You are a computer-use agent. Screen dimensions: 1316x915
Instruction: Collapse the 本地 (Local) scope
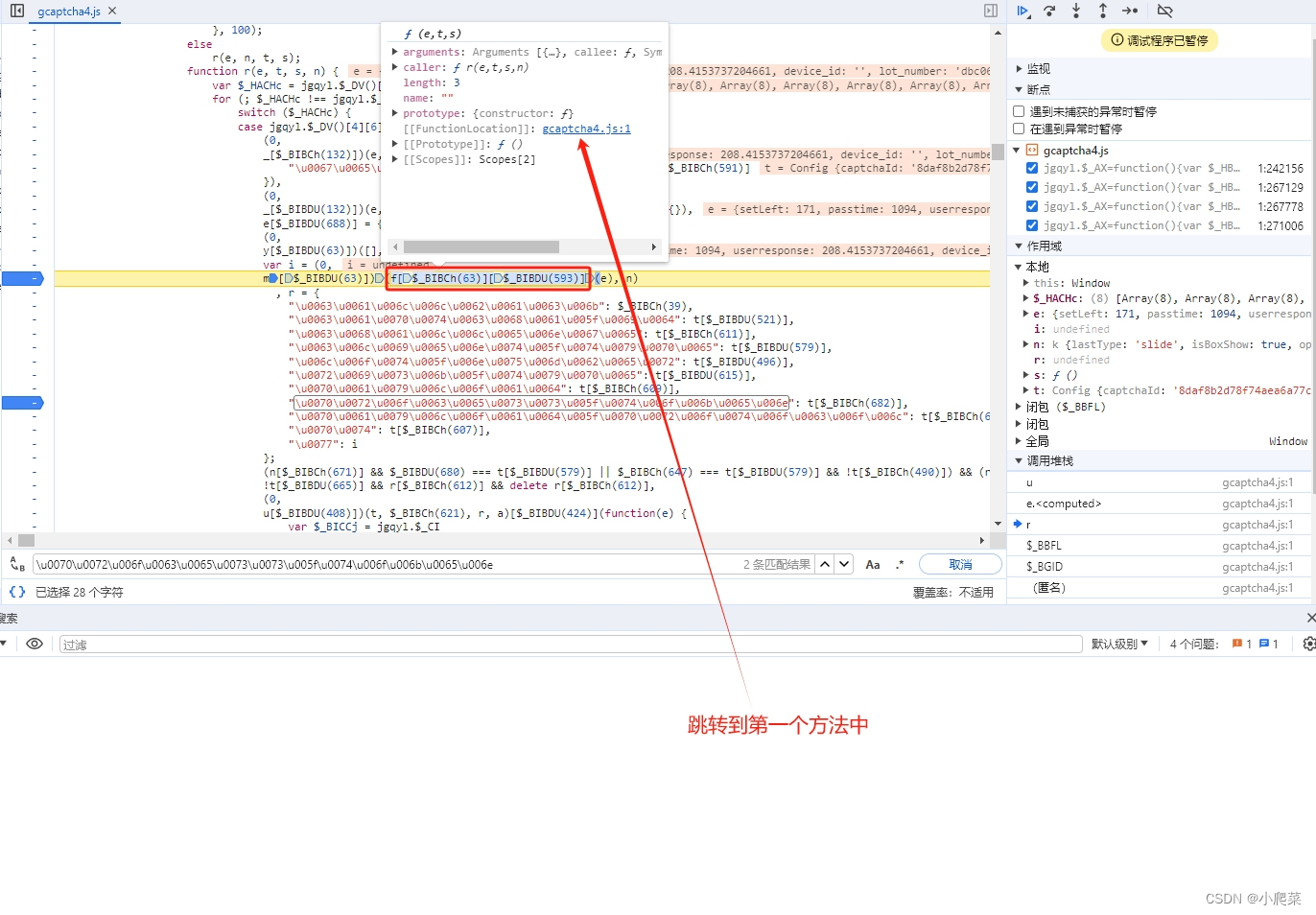1019,267
